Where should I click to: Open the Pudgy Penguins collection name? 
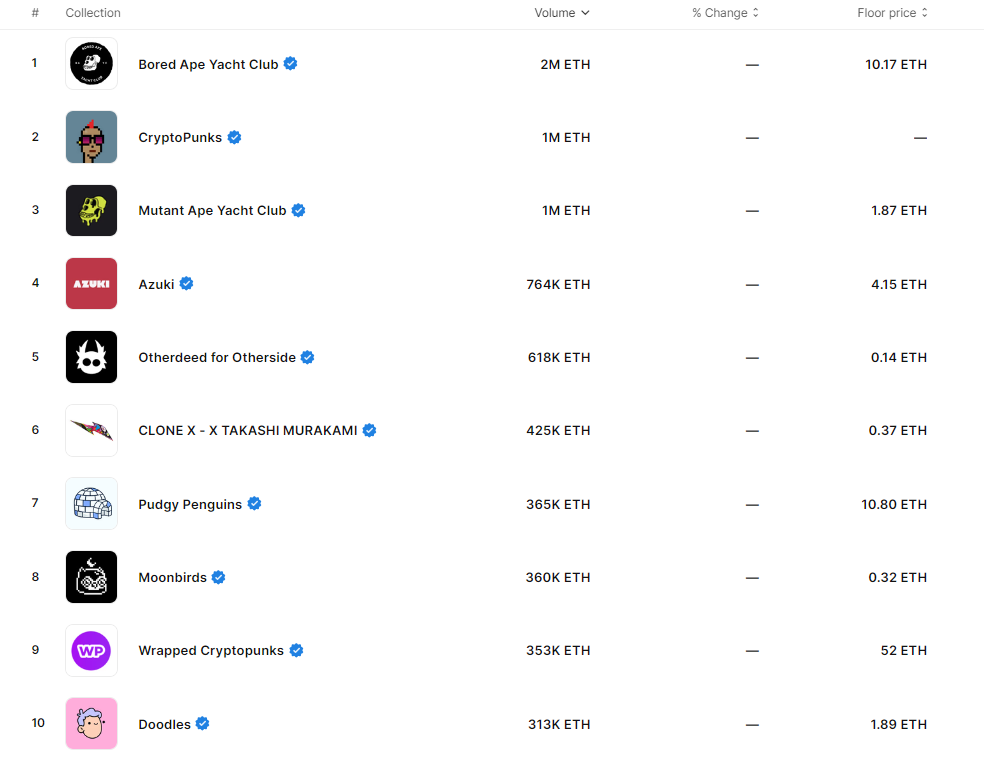coord(190,504)
